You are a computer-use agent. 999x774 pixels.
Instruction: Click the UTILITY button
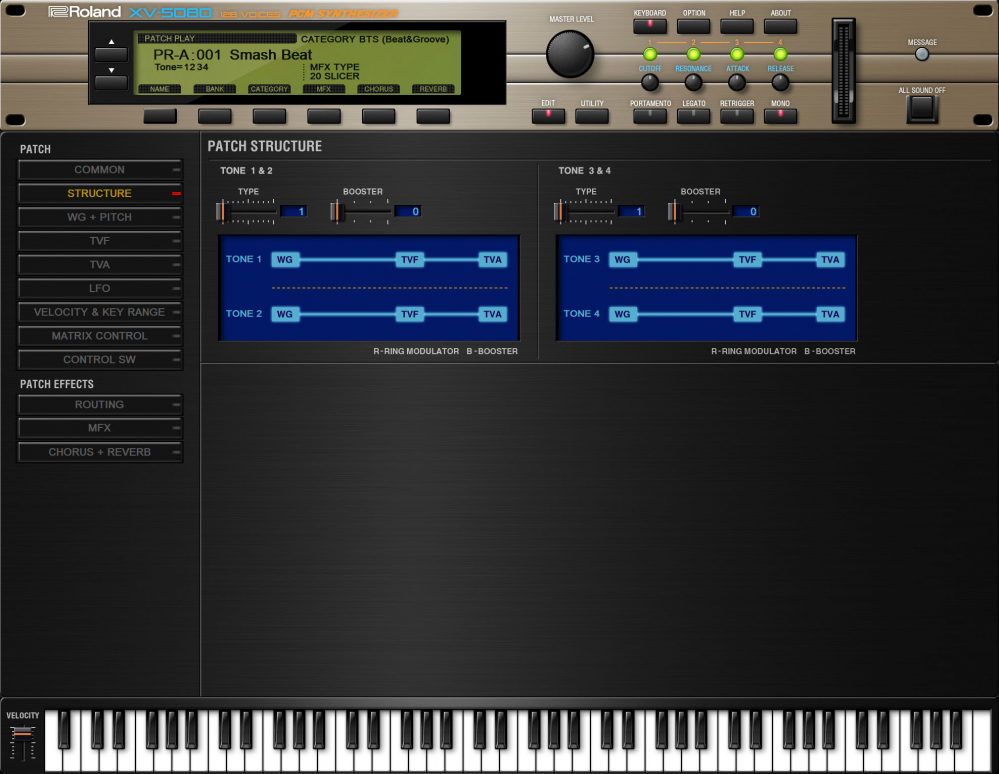pyautogui.click(x=592, y=116)
